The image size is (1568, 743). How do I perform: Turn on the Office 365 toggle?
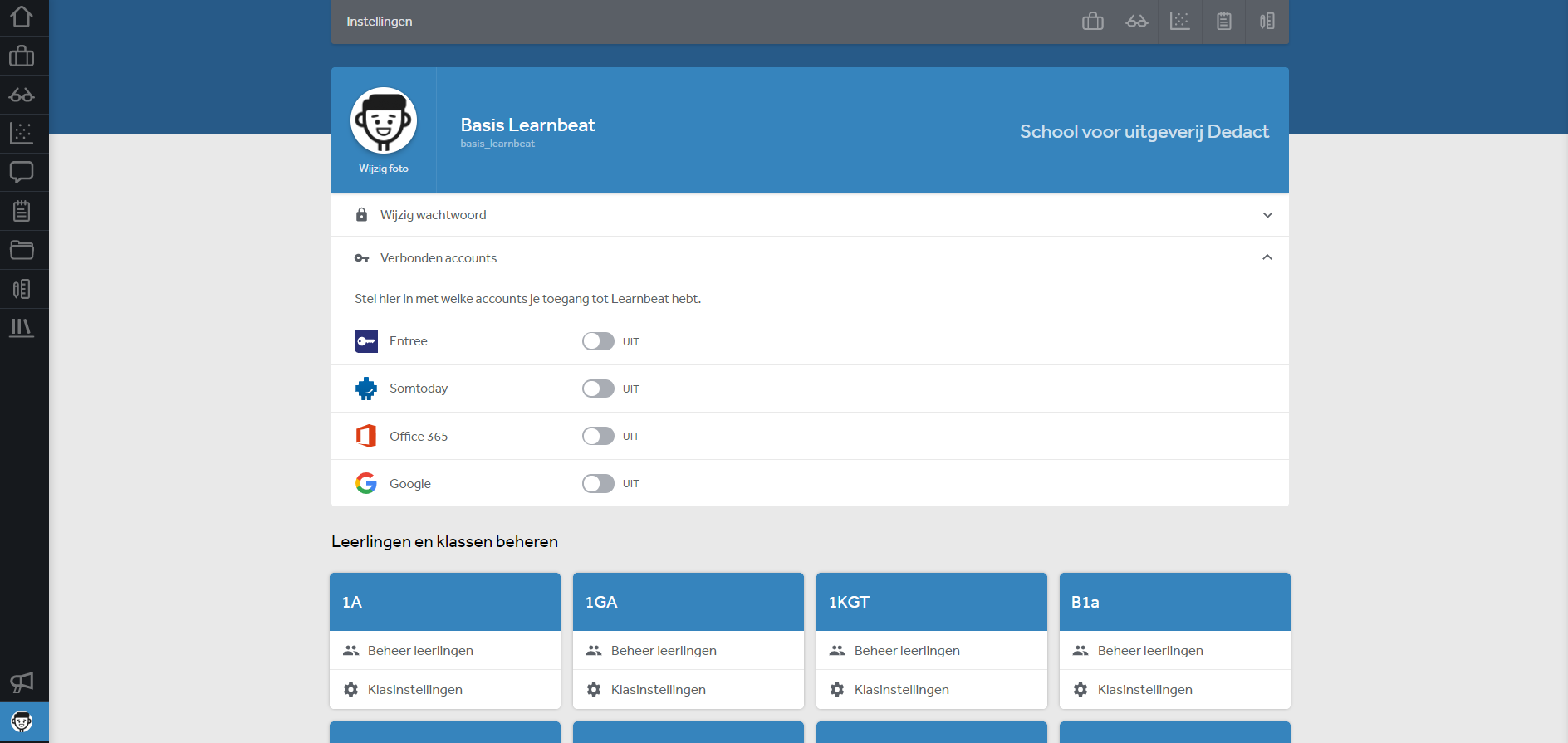(x=598, y=436)
